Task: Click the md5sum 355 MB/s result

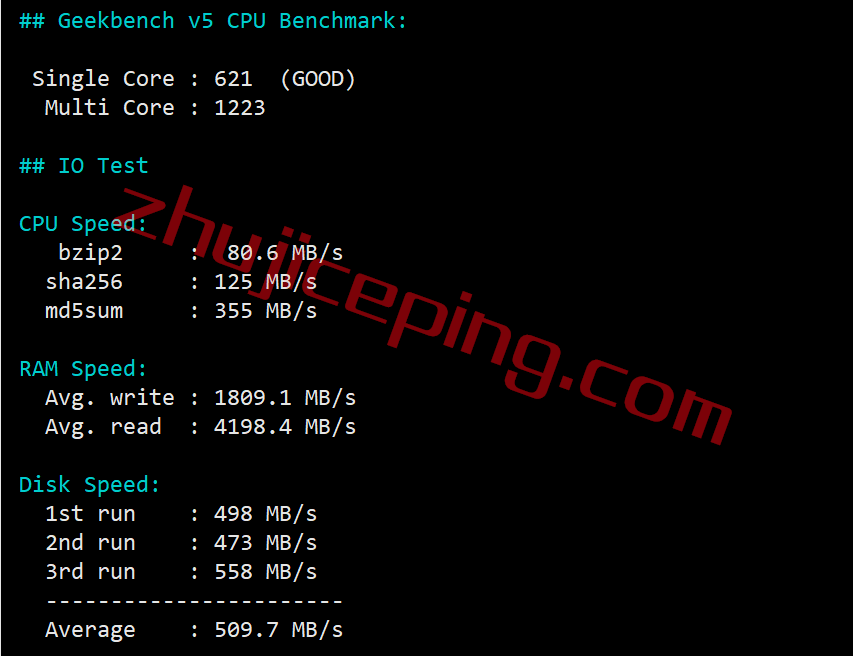Action: click(265, 311)
